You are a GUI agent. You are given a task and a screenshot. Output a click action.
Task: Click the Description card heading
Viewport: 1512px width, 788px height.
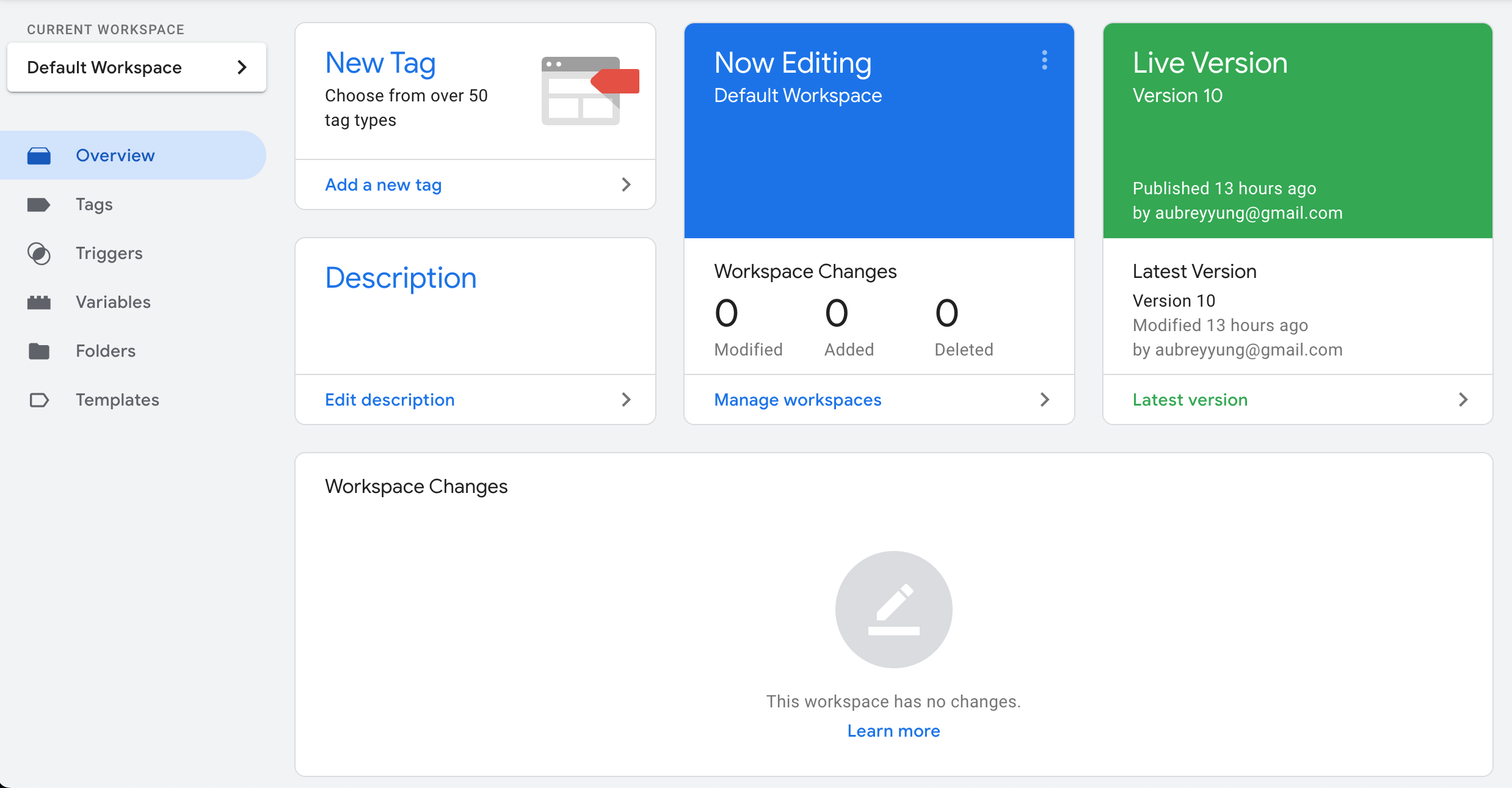pyautogui.click(x=401, y=277)
